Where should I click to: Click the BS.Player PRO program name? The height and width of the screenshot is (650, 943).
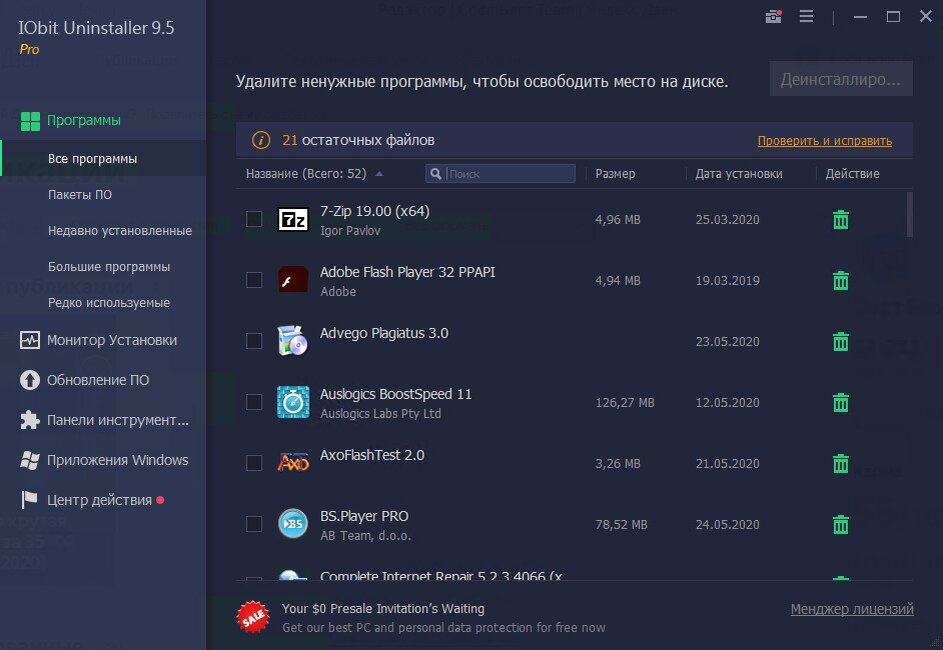point(364,517)
